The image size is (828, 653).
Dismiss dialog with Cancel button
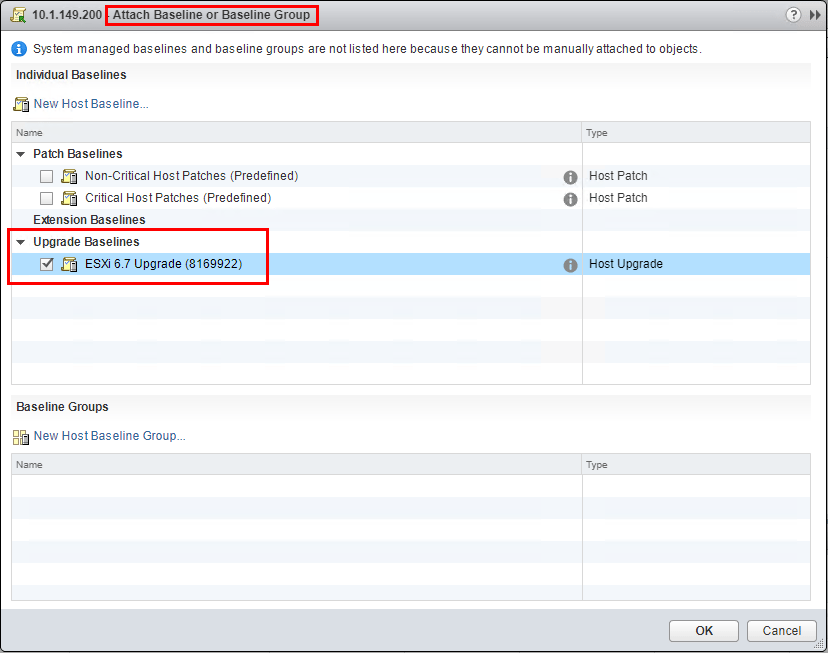click(782, 631)
